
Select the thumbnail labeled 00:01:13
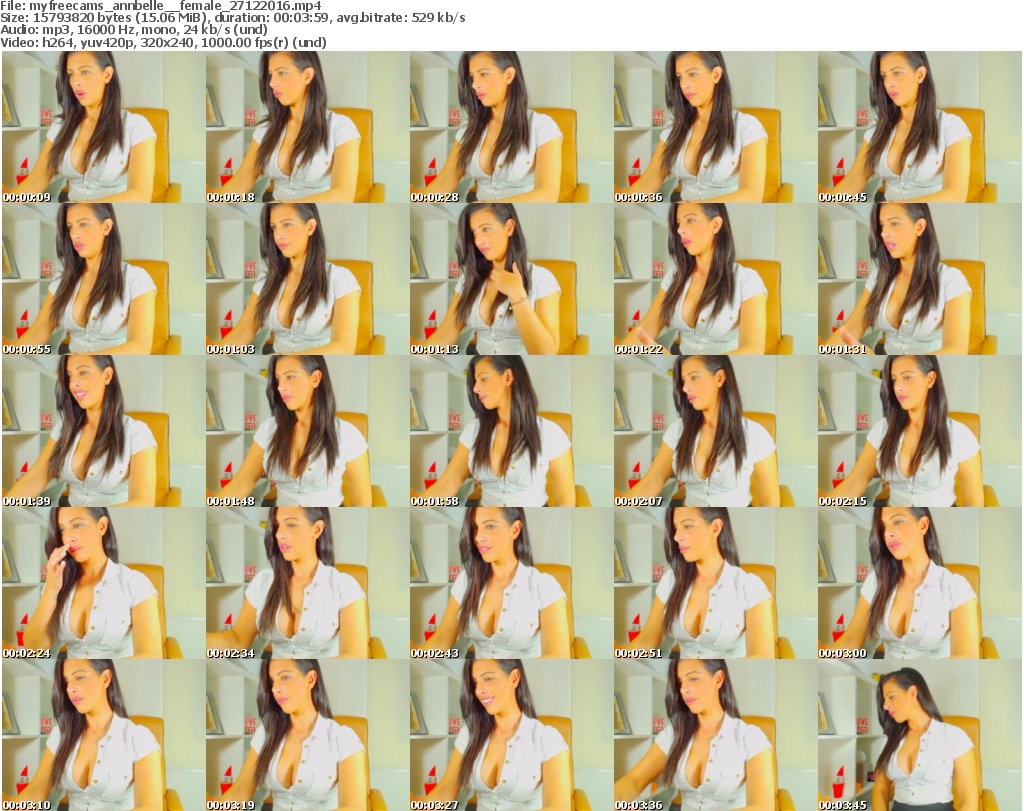[x=511, y=279]
